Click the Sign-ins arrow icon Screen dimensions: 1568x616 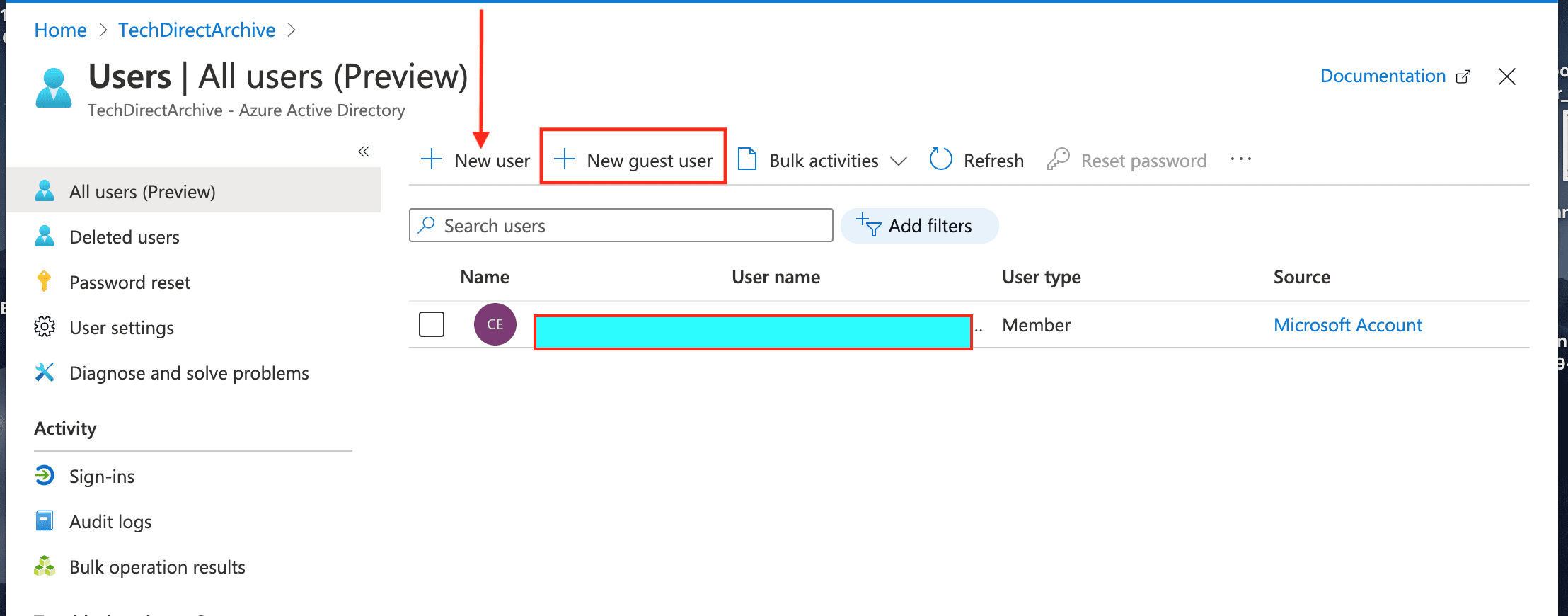pyautogui.click(x=45, y=475)
